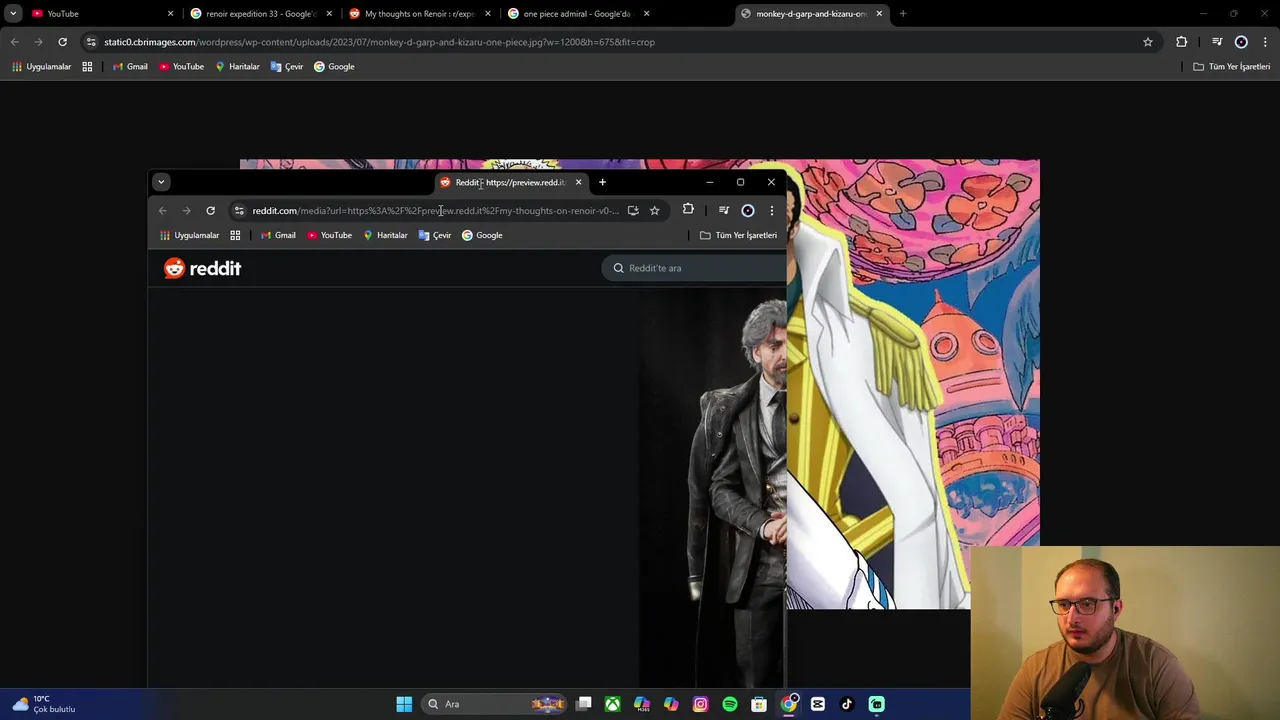Bookmark the Reddit page with star icon
The height and width of the screenshot is (720, 1280).
(x=654, y=210)
